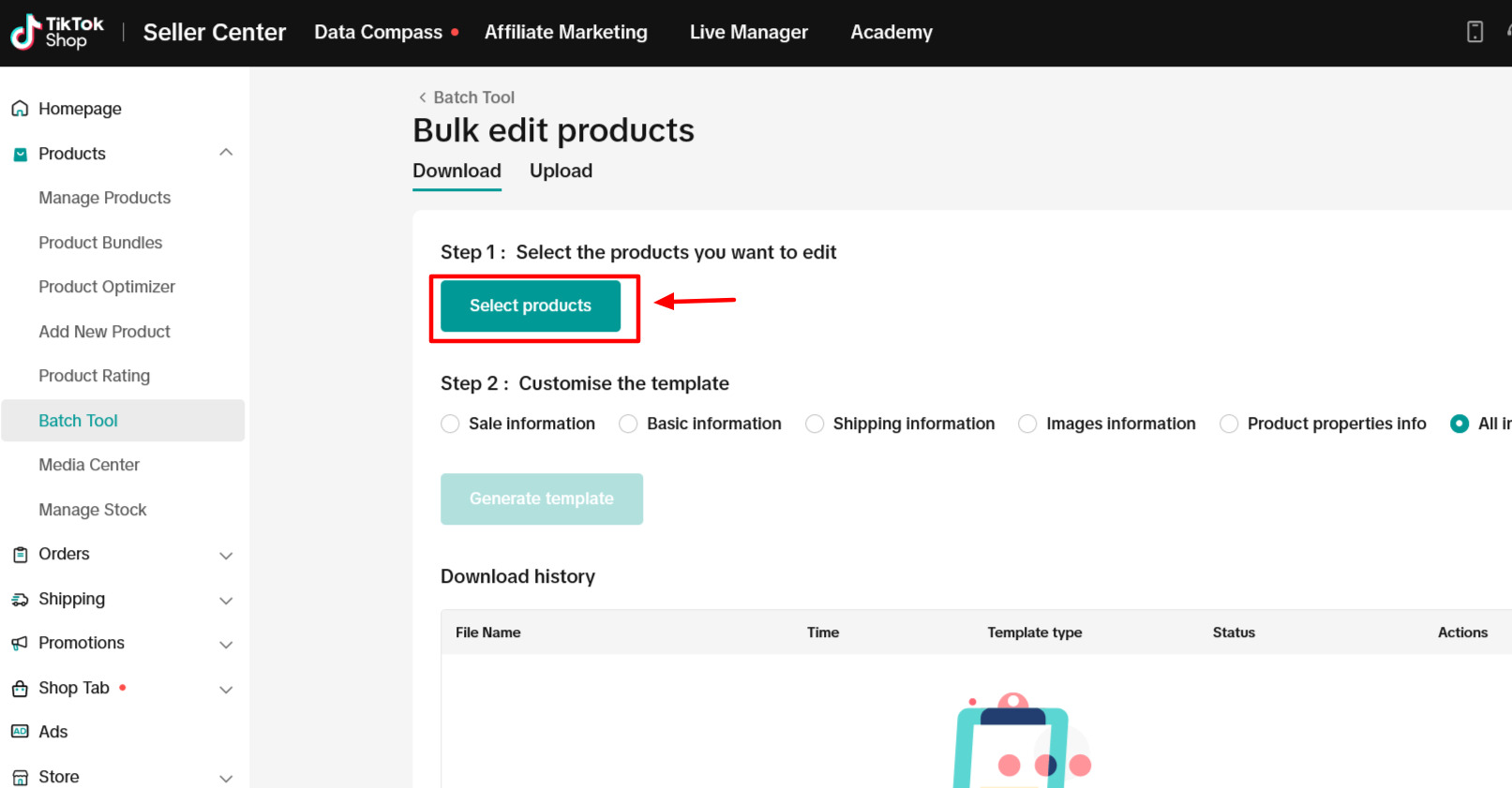Select Images information radio button

(x=1027, y=424)
